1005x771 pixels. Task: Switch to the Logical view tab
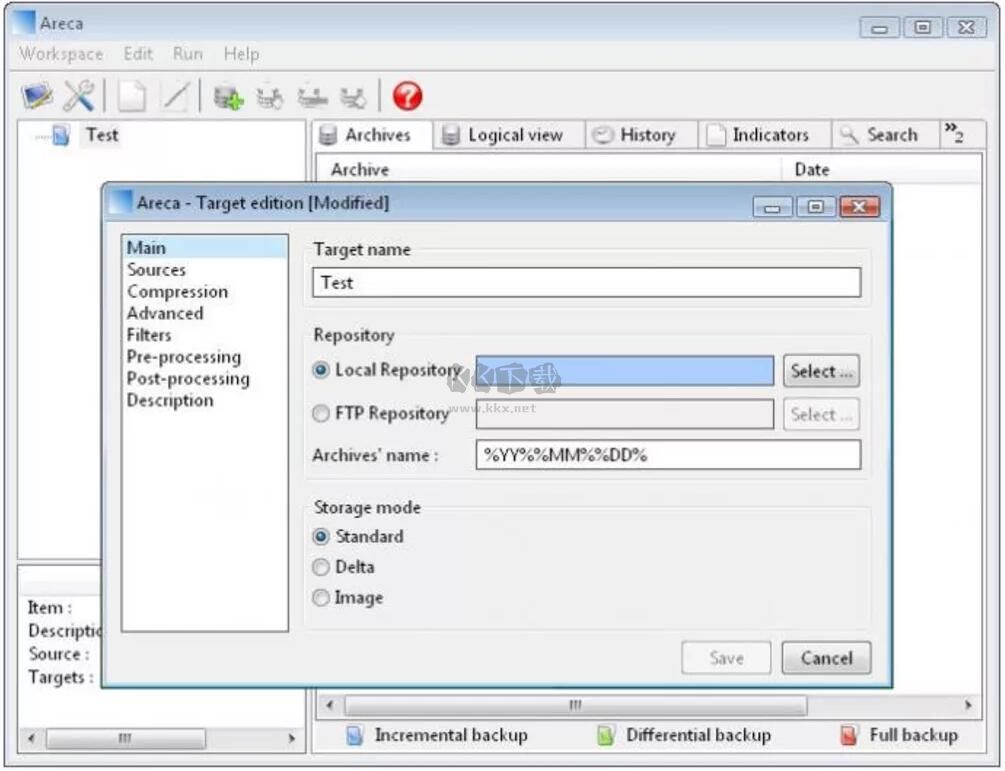[x=503, y=135]
